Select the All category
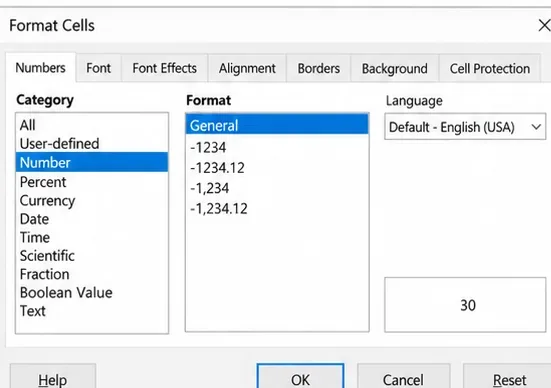 tap(92, 125)
